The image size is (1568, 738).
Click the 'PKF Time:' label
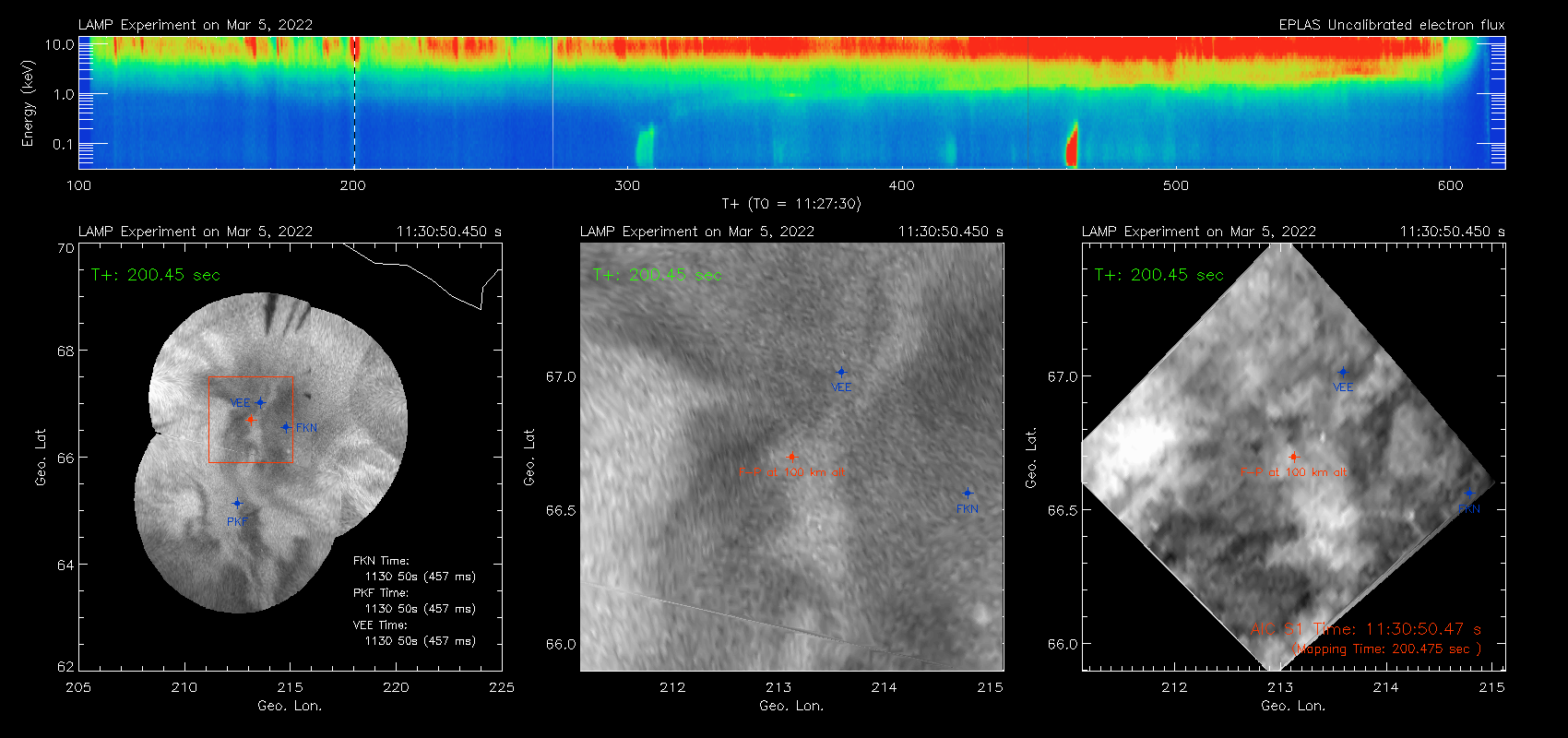pos(381,592)
